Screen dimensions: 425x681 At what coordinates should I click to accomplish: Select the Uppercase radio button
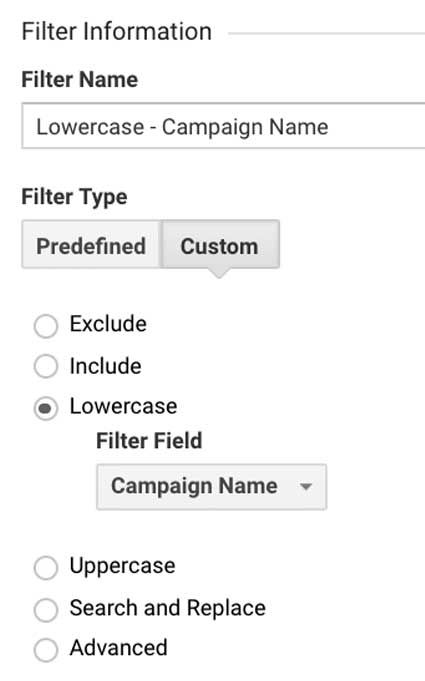click(x=46, y=568)
